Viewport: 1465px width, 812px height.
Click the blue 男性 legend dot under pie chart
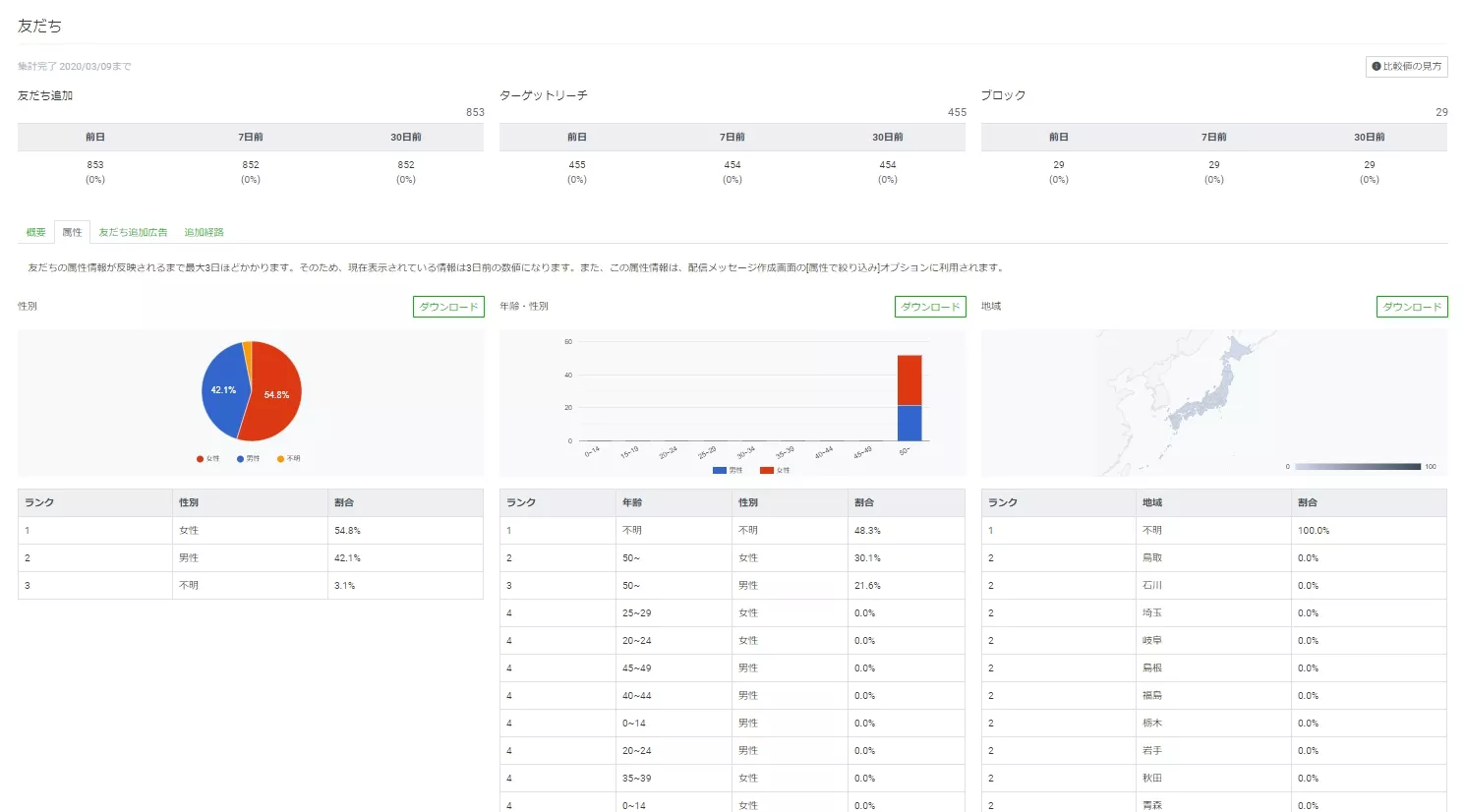(x=240, y=459)
